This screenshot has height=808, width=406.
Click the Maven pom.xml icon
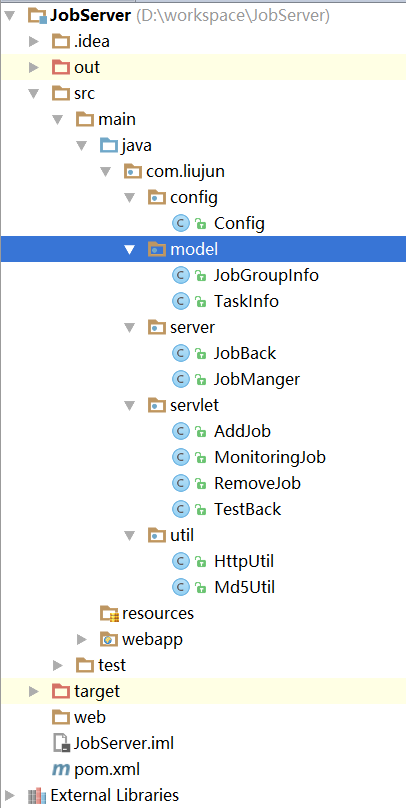(x=61, y=770)
